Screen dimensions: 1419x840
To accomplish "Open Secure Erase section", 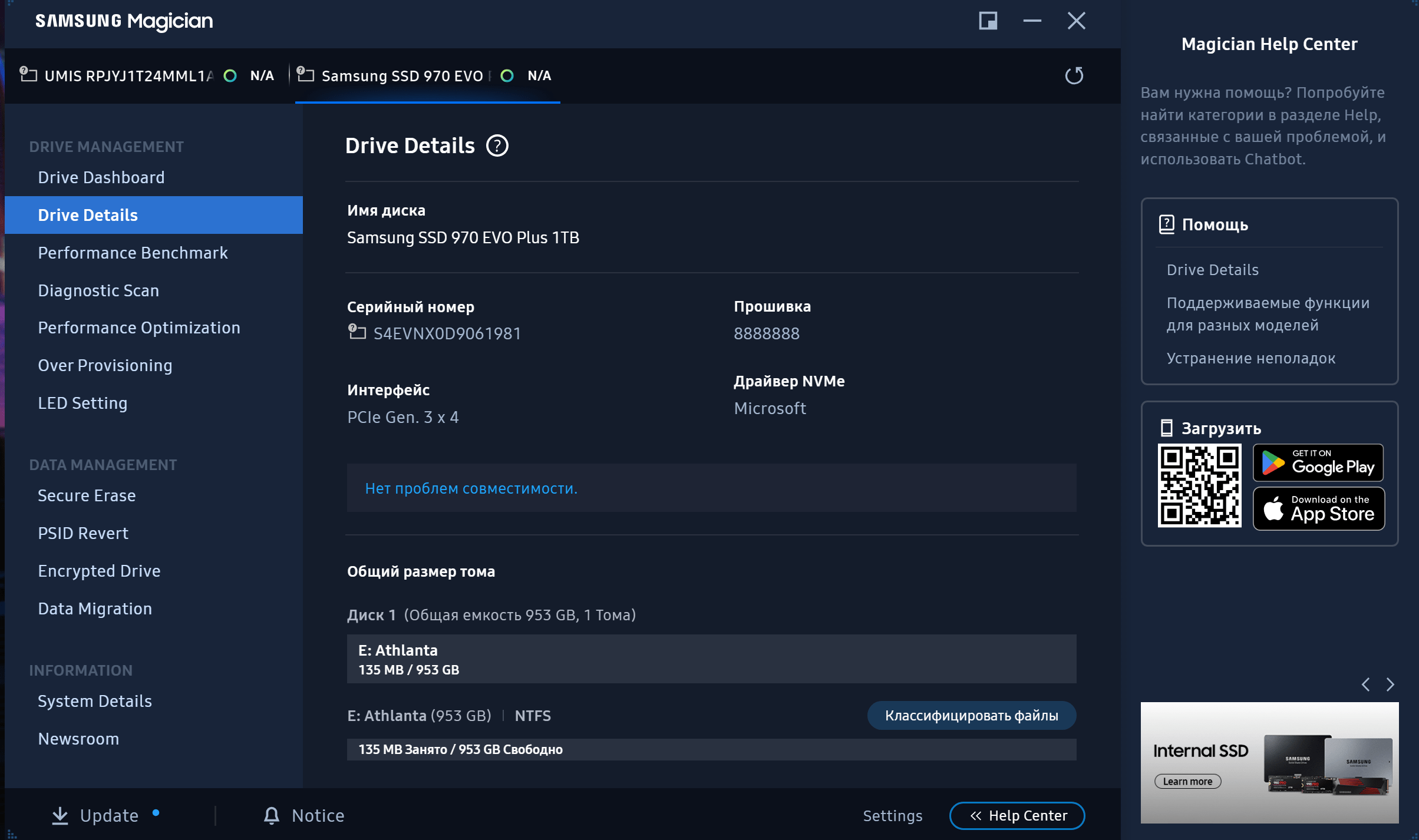I will [87, 495].
